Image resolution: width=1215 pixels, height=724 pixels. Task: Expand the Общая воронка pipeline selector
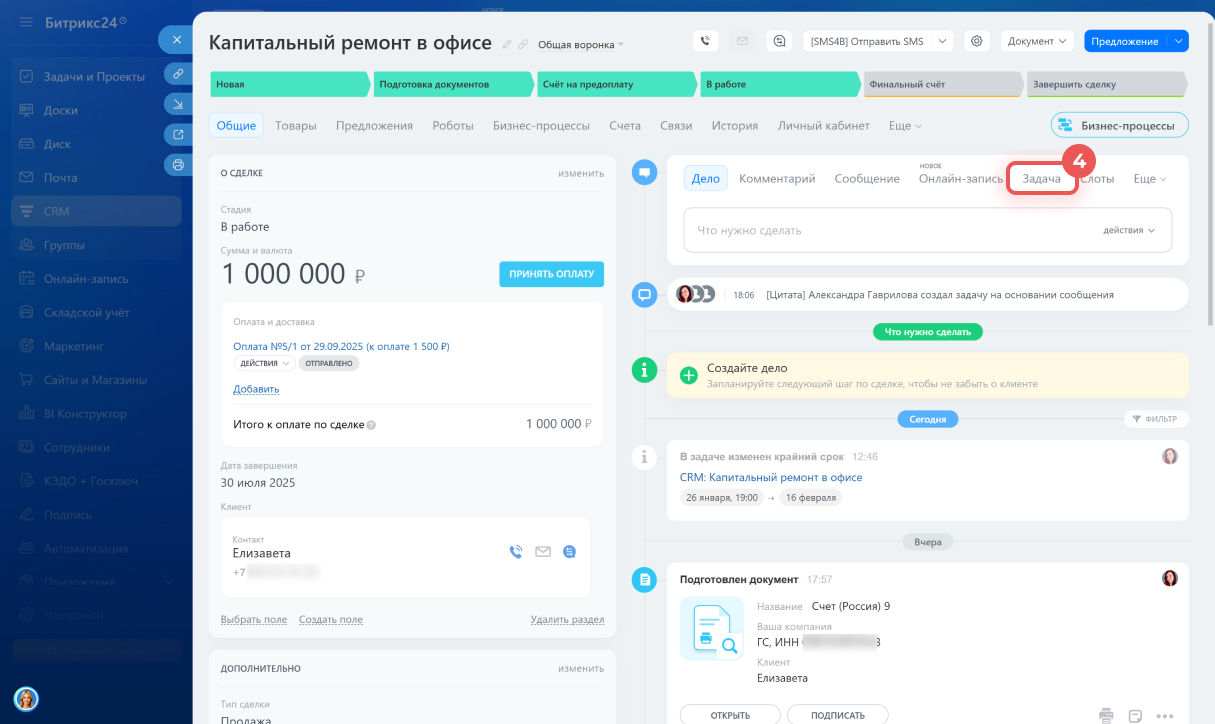click(x=580, y=44)
